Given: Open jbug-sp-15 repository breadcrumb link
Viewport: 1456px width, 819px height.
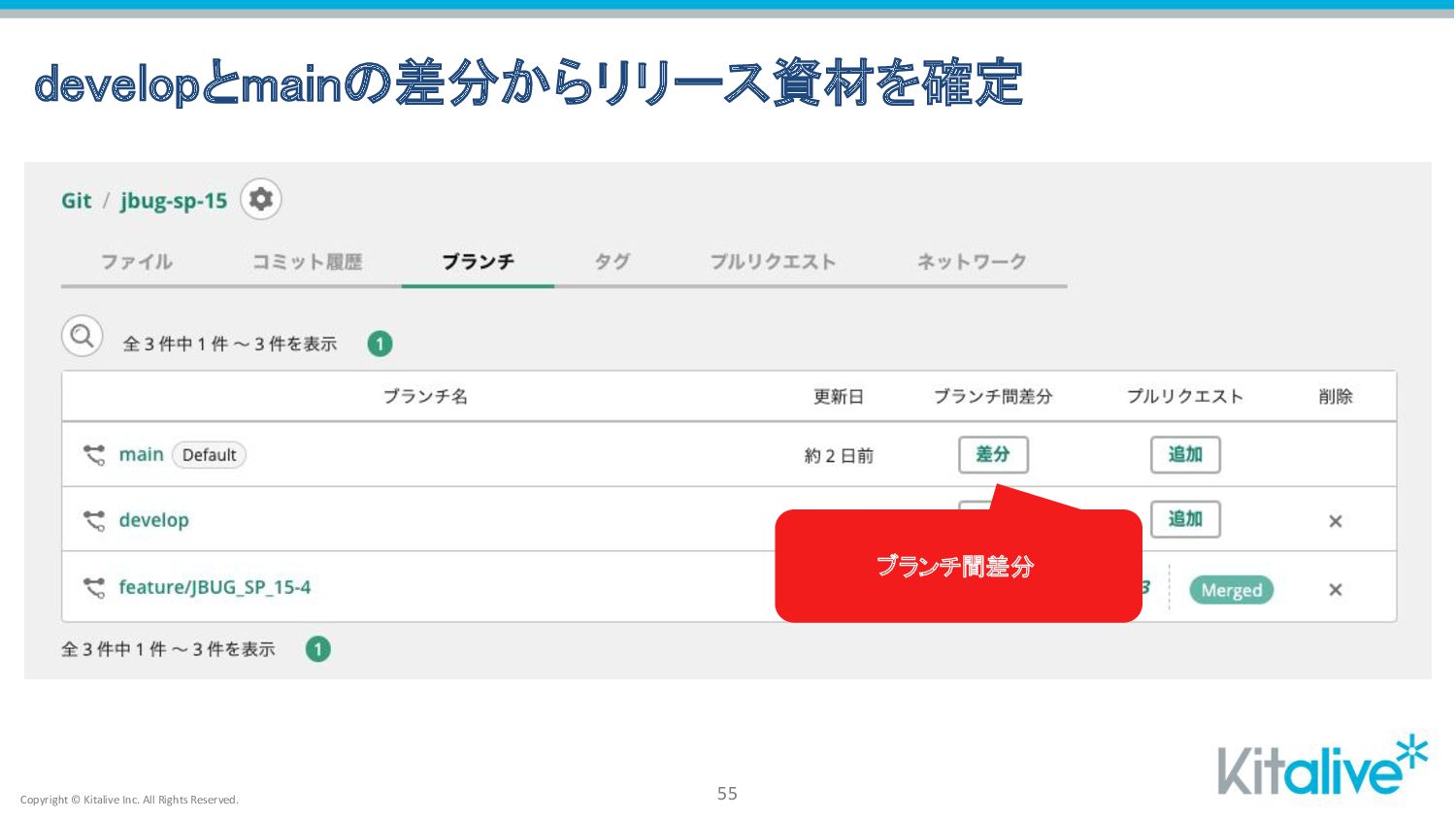Looking at the screenshot, I should click(174, 201).
